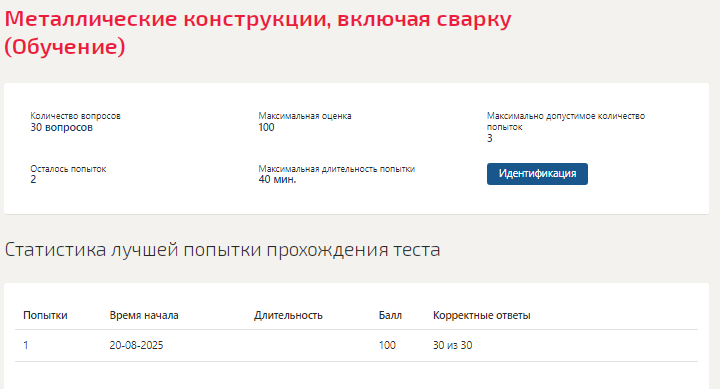Click the score 100 in attempt row
The height and width of the screenshot is (389, 720).
click(387, 345)
